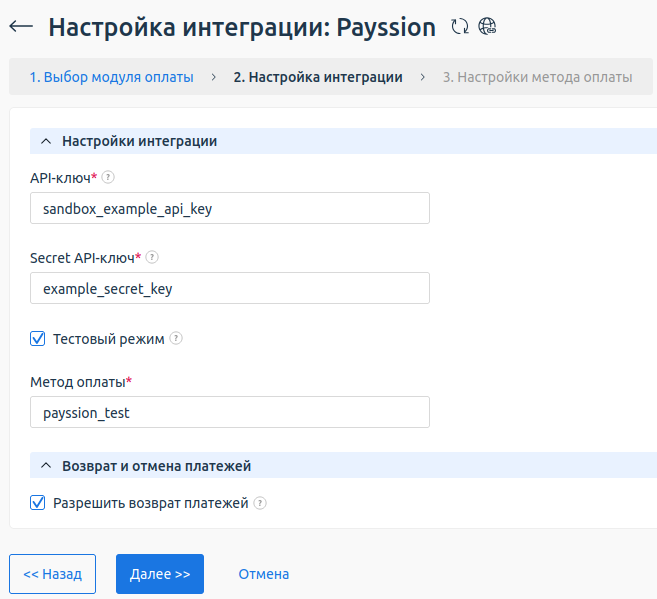
Task: Show help tooltip for Разрешить возврат платежей
Action: (x=260, y=503)
